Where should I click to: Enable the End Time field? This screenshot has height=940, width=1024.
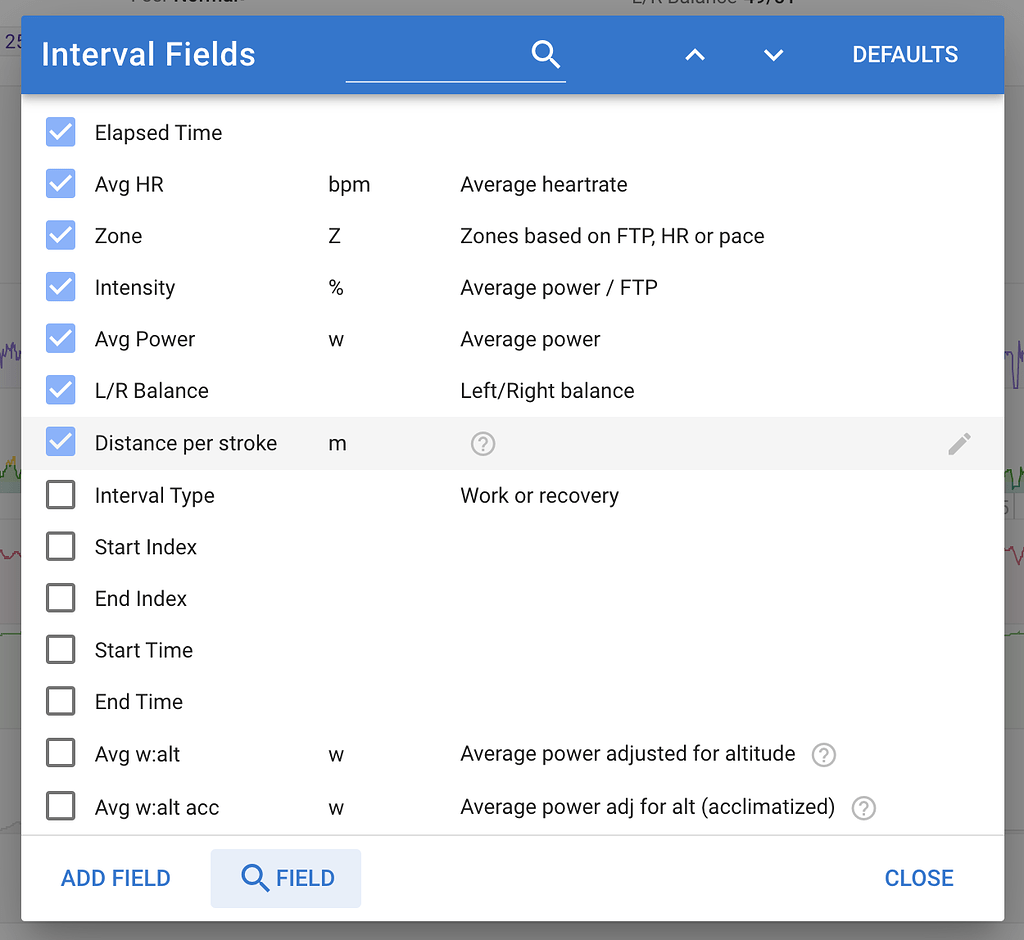pos(60,701)
